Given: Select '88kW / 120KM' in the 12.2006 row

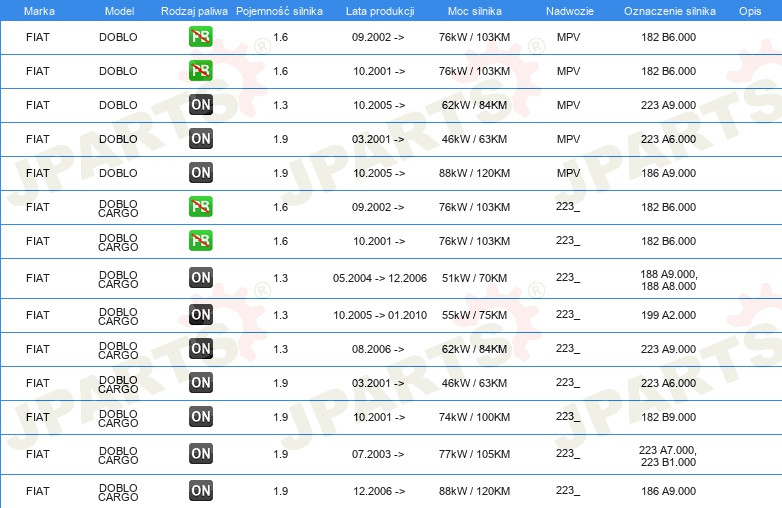Looking at the screenshot, I should tap(474, 491).
